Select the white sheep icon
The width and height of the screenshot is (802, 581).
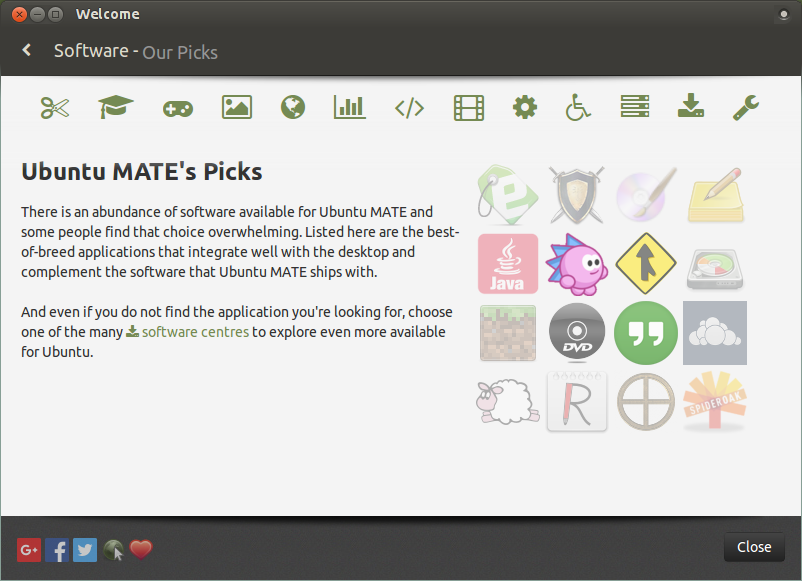(507, 402)
